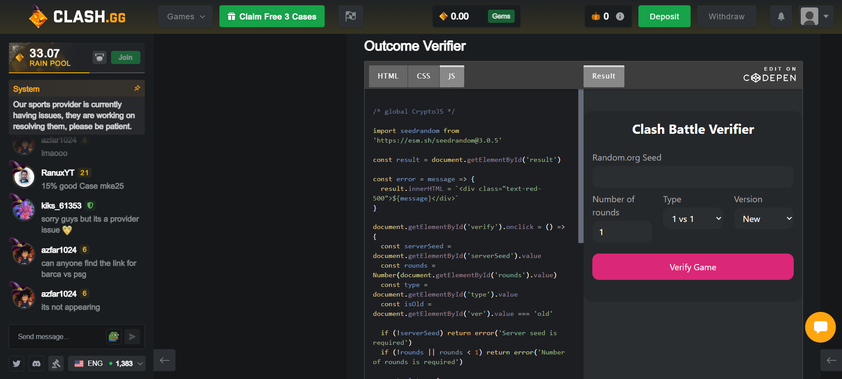Viewport: 842px width, 379px height.
Task: Click the Number of rounds input
Action: (x=622, y=232)
